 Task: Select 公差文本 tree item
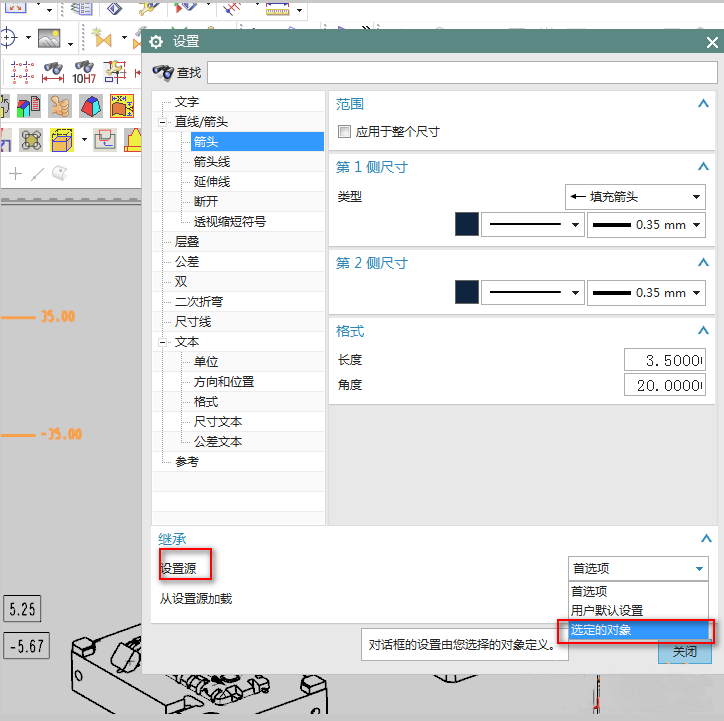pos(218,442)
